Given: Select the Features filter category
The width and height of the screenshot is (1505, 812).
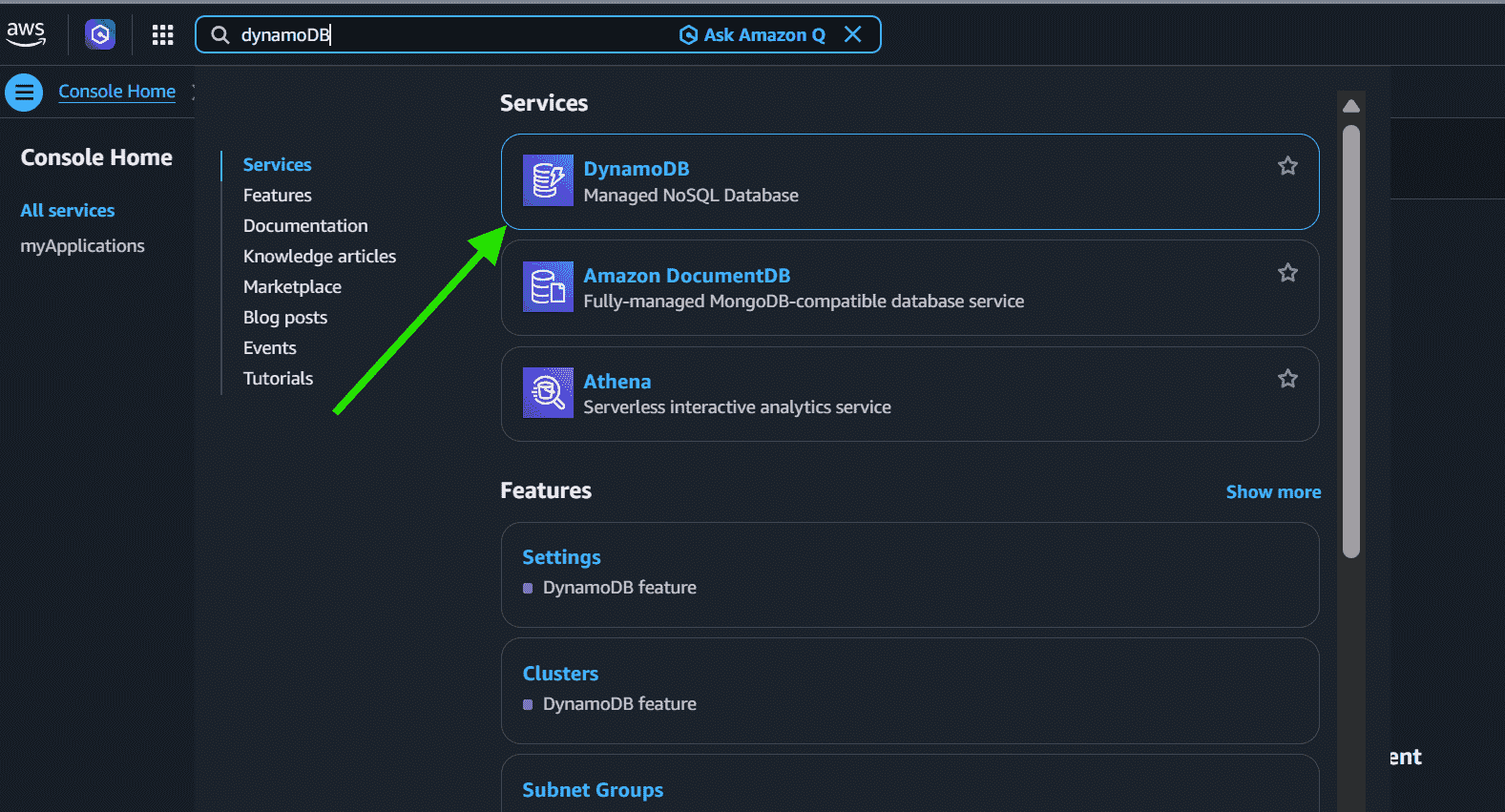Looking at the screenshot, I should click(277, 196).
